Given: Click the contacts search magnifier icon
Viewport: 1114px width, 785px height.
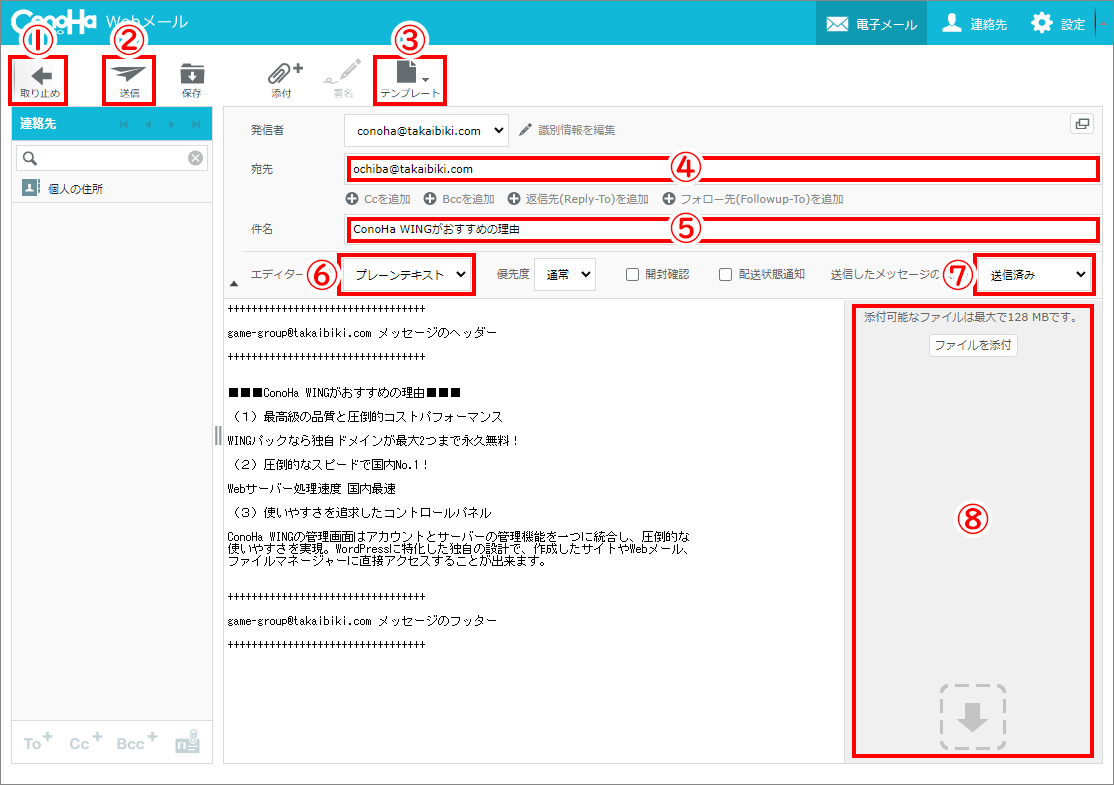Looking at the screenshot, I should [30, 158].
